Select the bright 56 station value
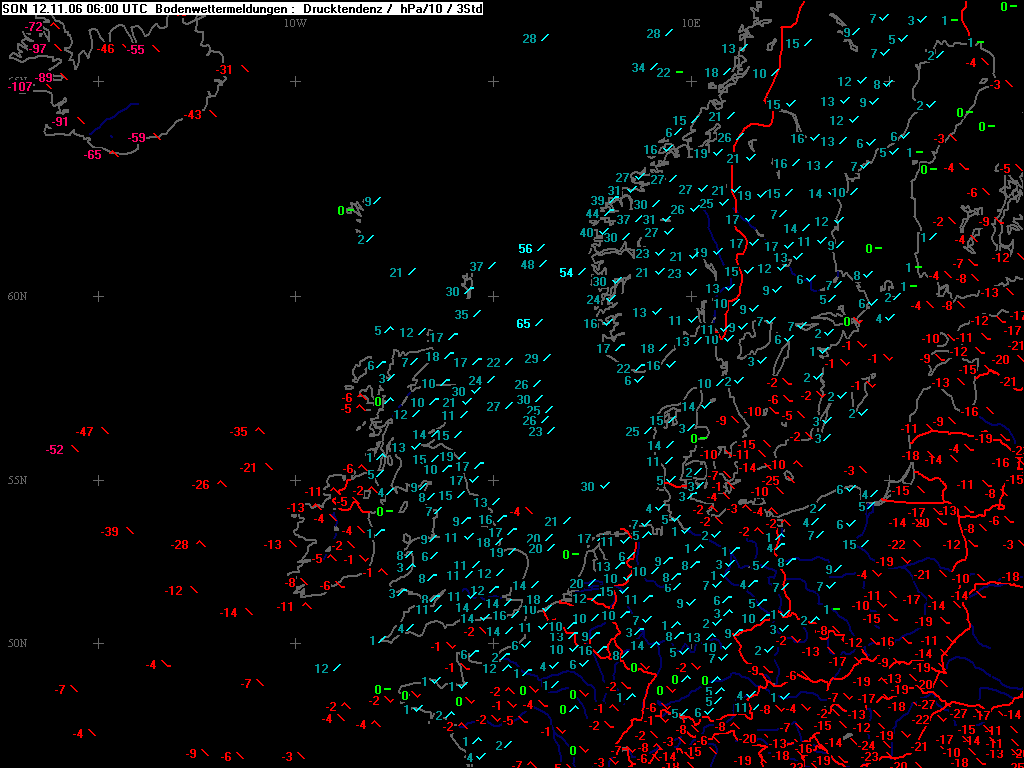Screen dimensions: 1024x768 [526, 249]
